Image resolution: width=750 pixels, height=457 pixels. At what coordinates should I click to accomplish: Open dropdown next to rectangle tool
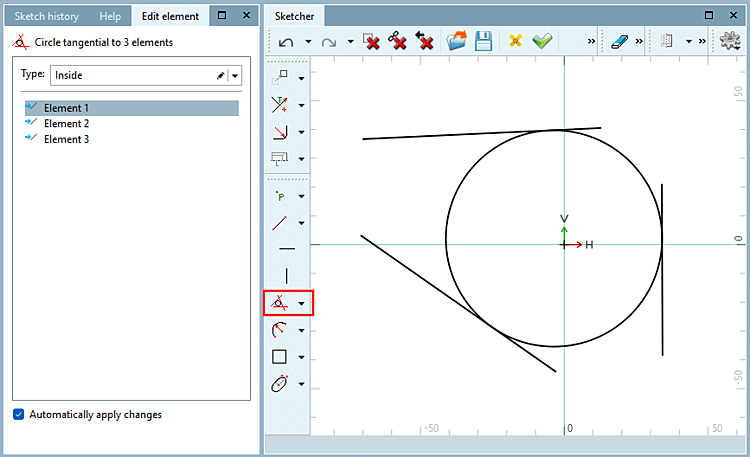301,357
